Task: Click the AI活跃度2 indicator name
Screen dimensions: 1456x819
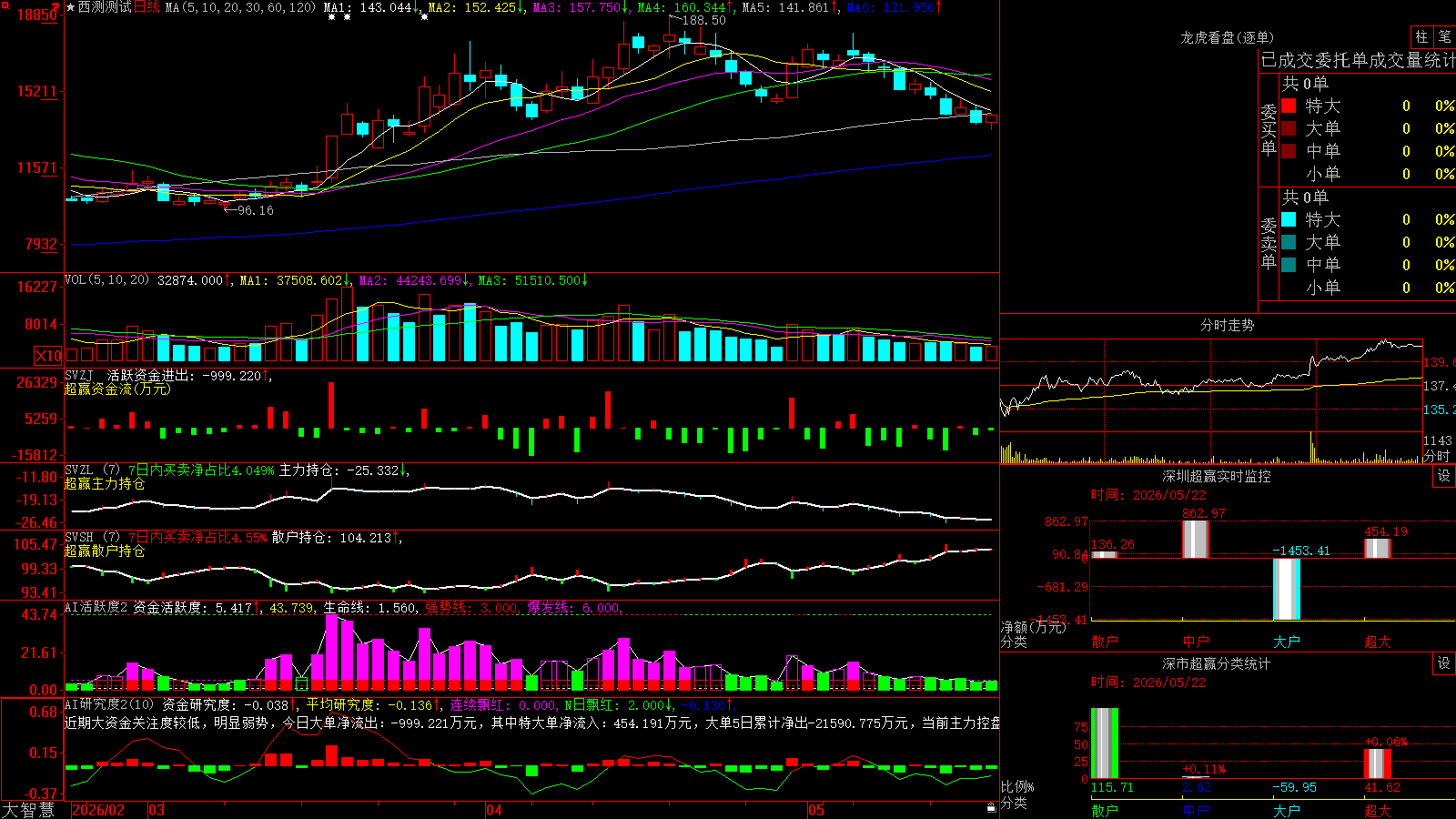Action: pyautogui.click(x=96, y=607)
